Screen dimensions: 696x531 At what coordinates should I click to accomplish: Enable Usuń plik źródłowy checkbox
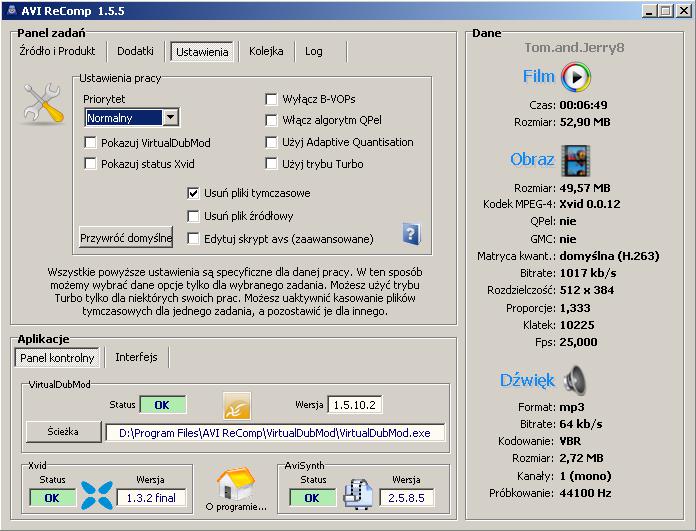(x=193, y=216)
